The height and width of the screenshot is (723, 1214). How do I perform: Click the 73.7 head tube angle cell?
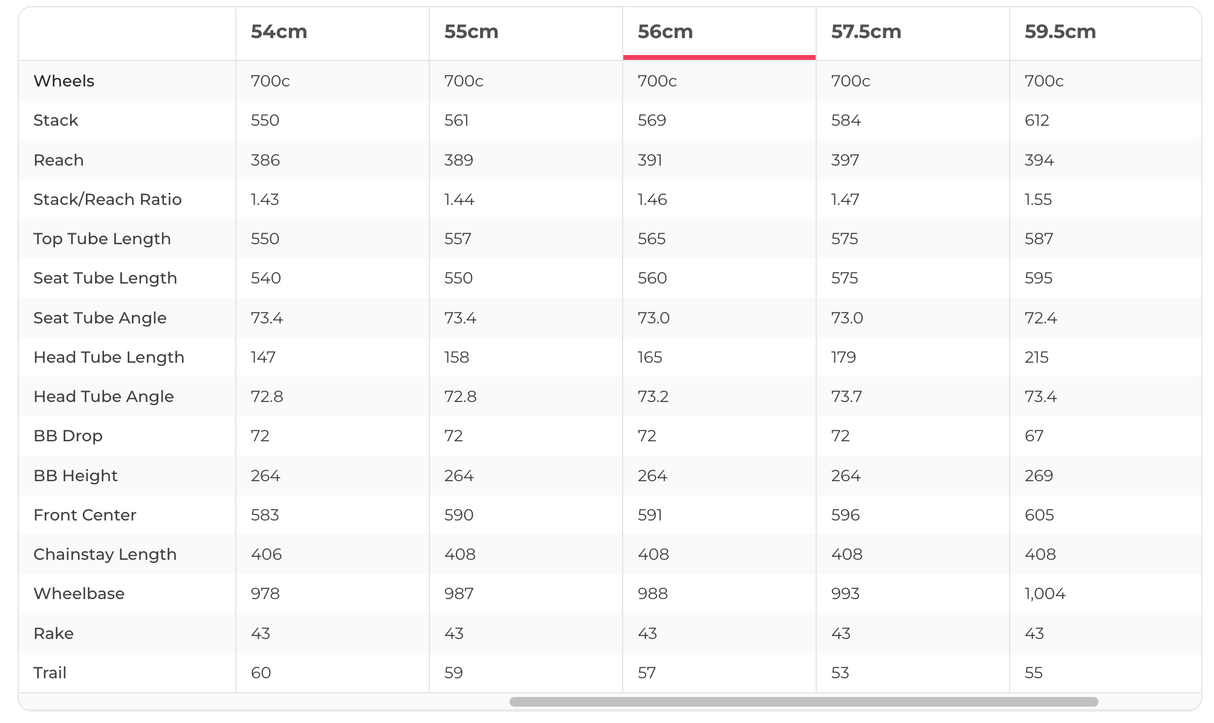click(x=847, y=397)
